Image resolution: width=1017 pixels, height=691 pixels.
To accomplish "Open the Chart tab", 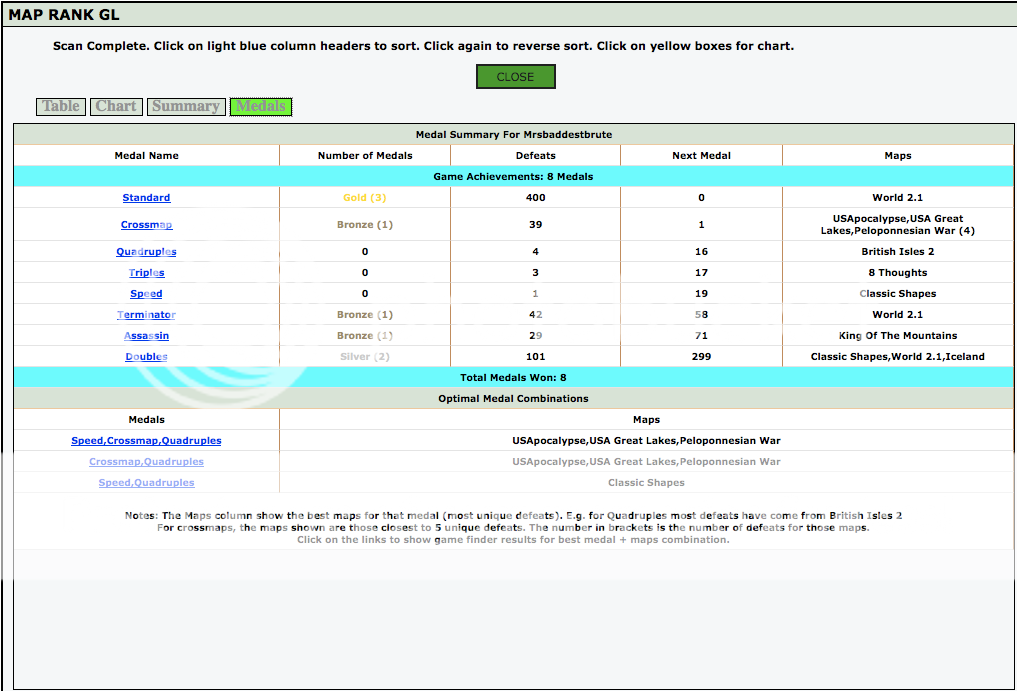I will point(116,106).
